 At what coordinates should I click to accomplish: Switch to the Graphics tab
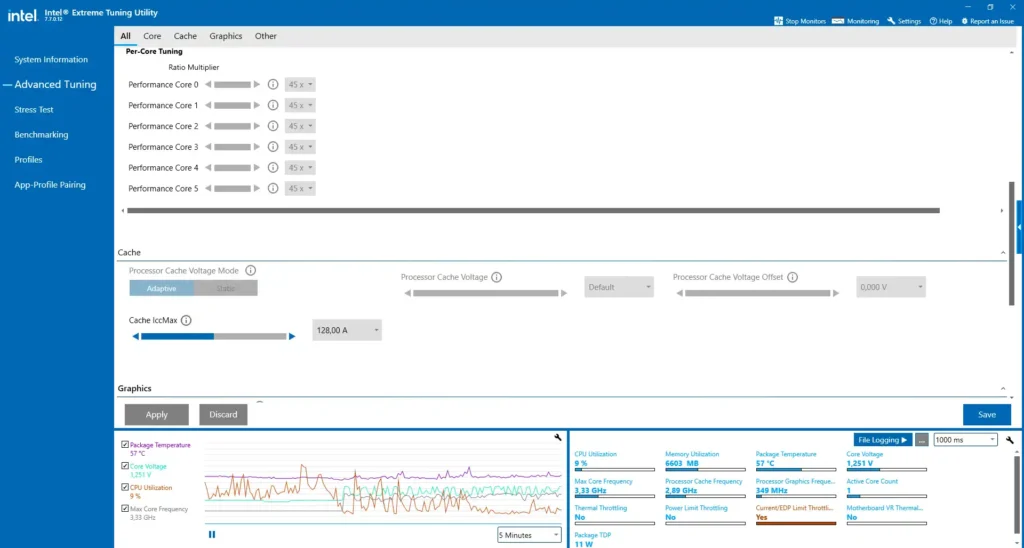tap(226, 36)
